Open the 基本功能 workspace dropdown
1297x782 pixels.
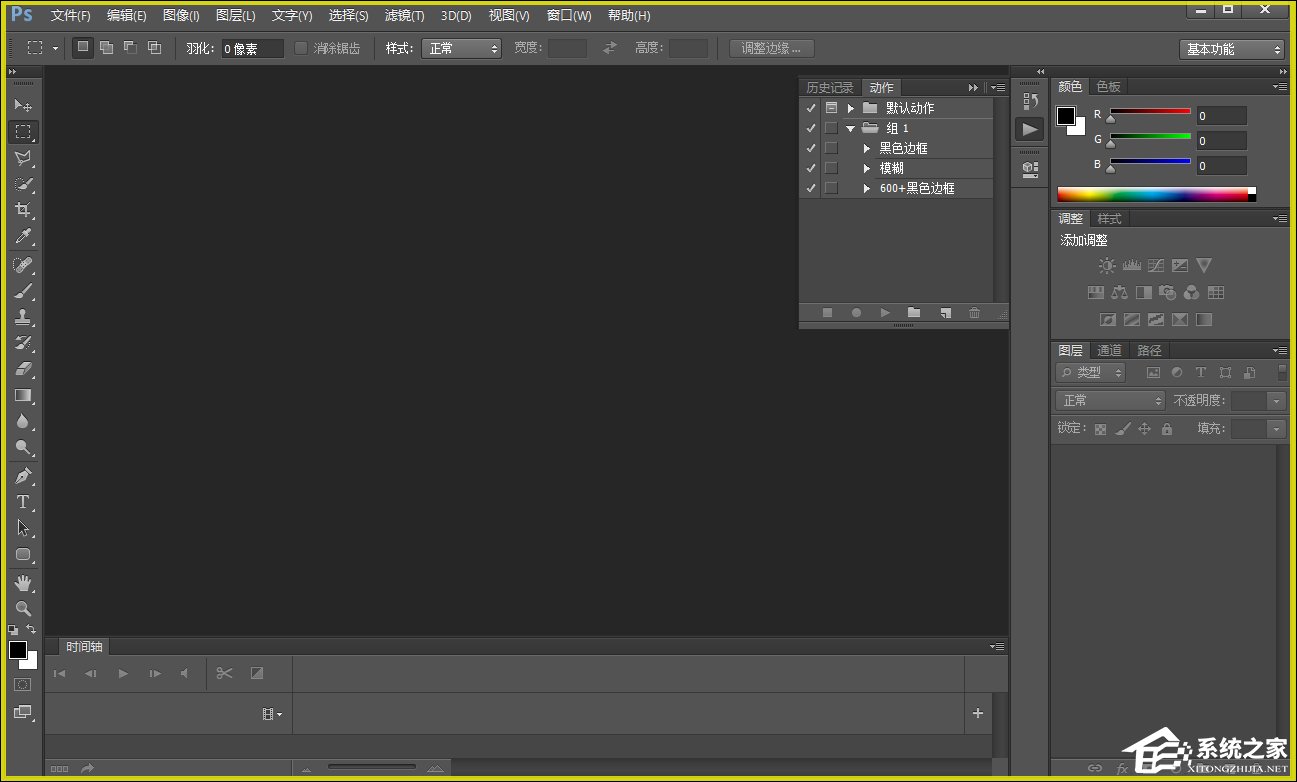(x=1231, y=49)
